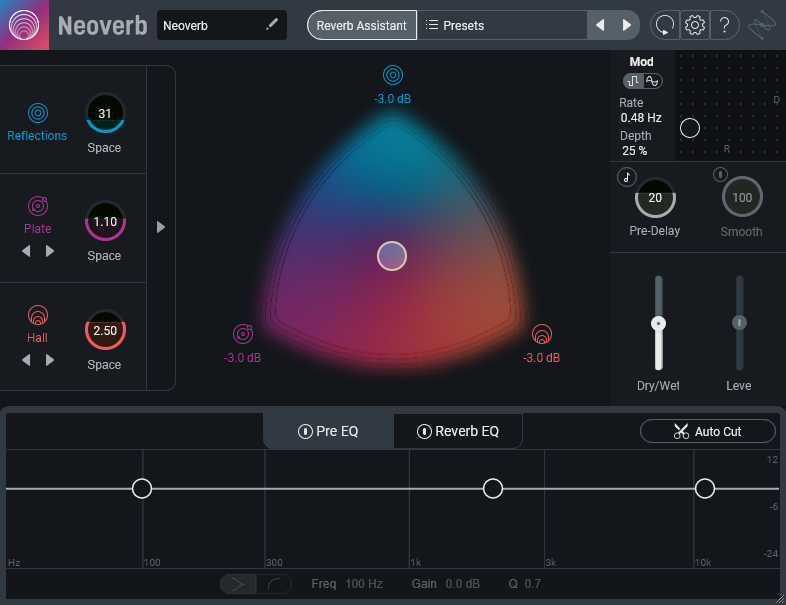Image resolution: width=786 pixels, height=605 pixels.
Task: Switch to the Reverb EQ tab
Action: point(458,432)
